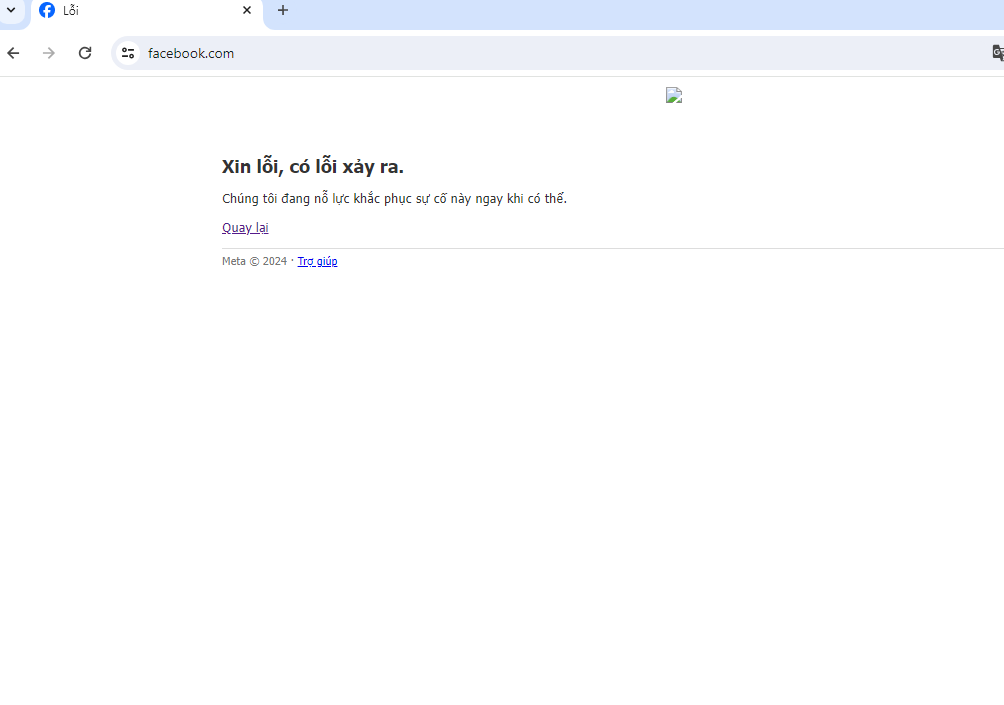Click the back navigation arrow
The image size is (1004, 705).
click(13, 53)
